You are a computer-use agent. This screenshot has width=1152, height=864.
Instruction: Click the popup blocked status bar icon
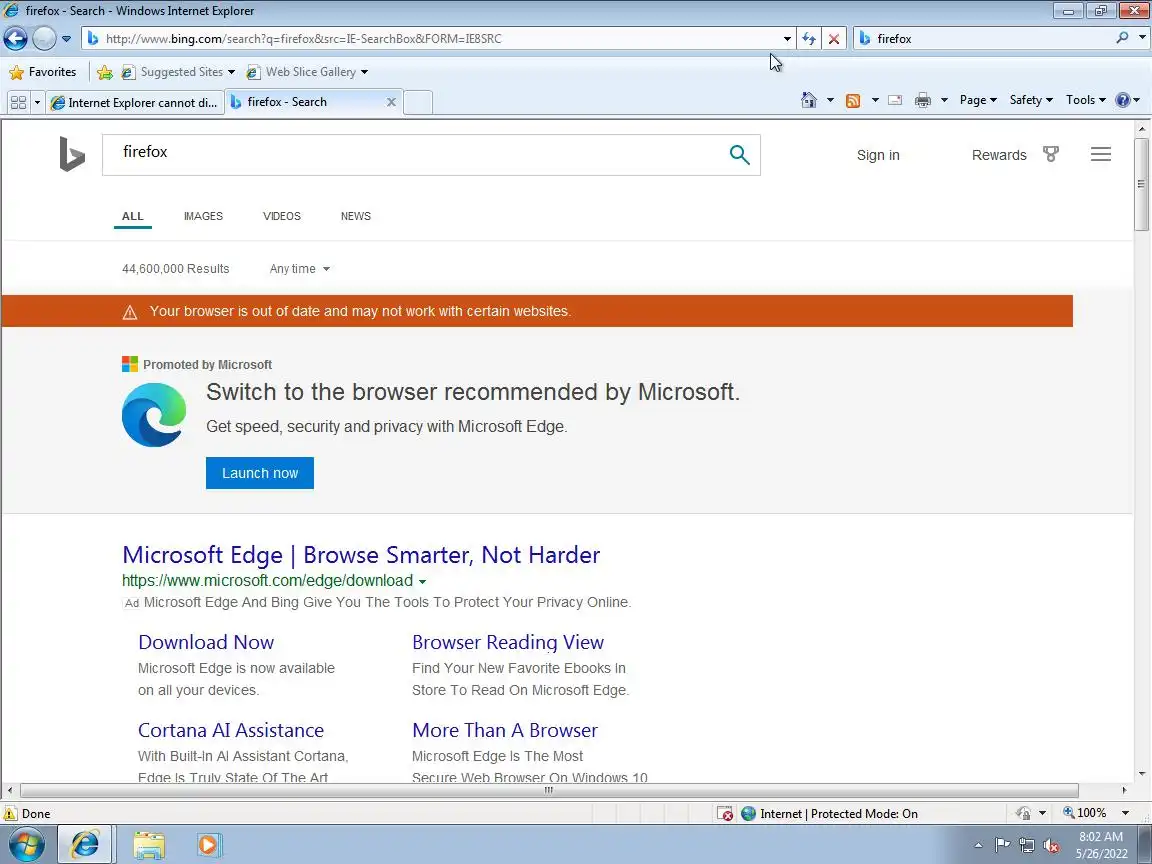725,813
